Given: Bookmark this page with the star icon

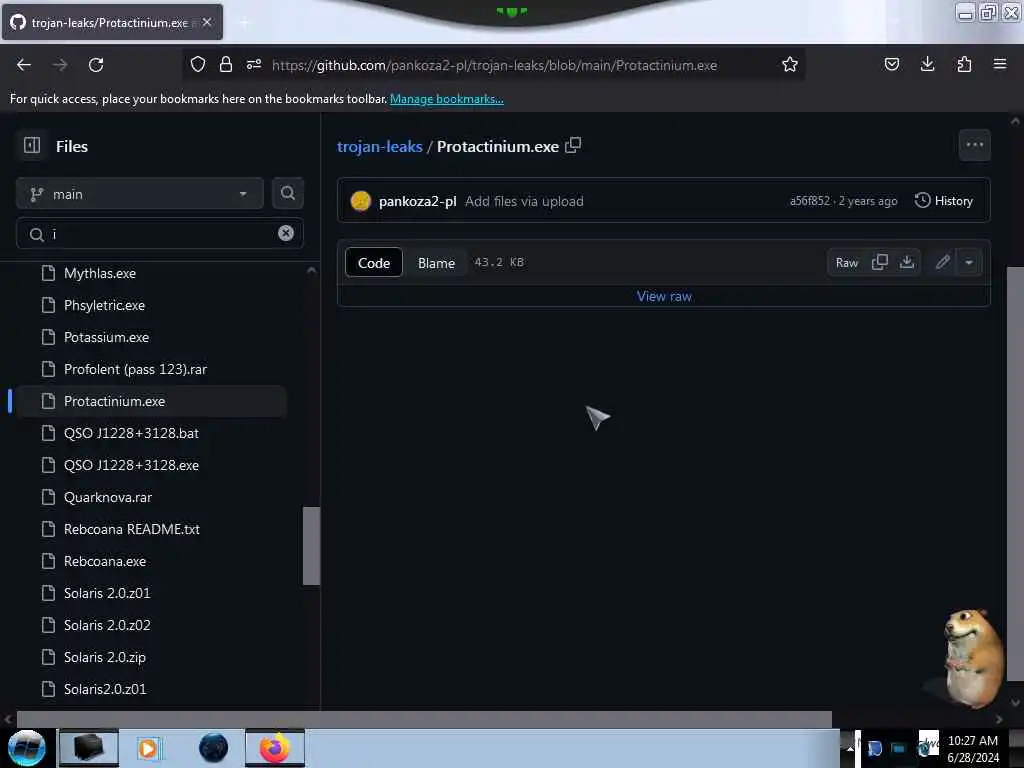Looking at the screenshot, I should coord(790,64).
